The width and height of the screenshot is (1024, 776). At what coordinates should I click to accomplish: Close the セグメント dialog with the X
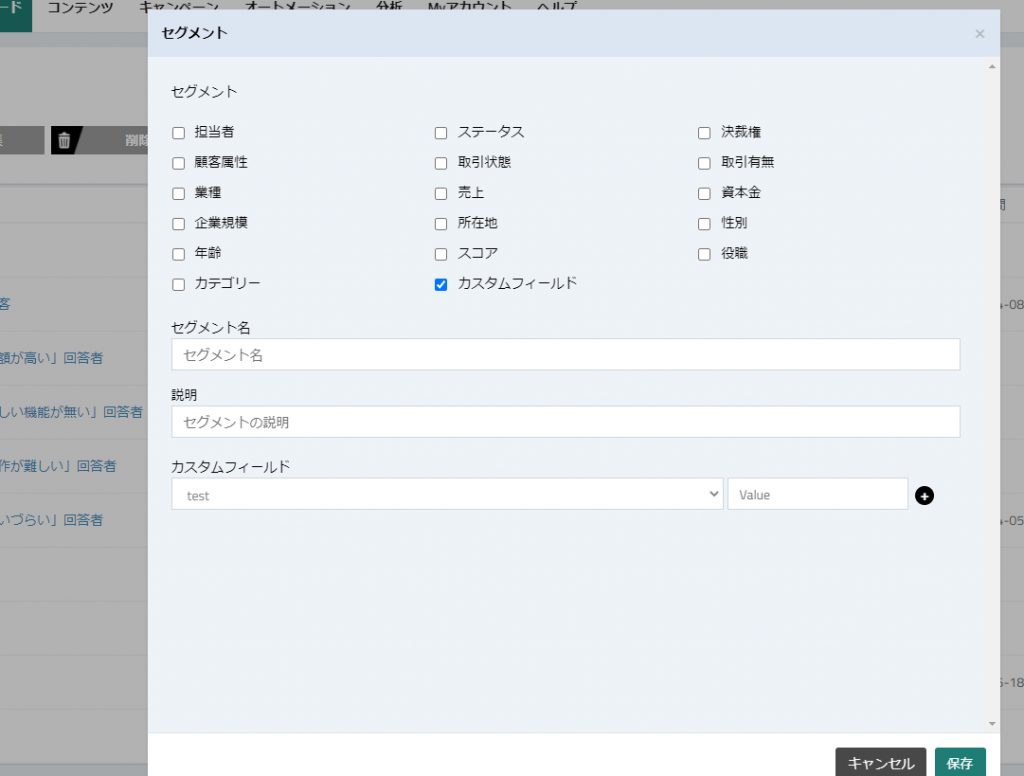[979, 34]
